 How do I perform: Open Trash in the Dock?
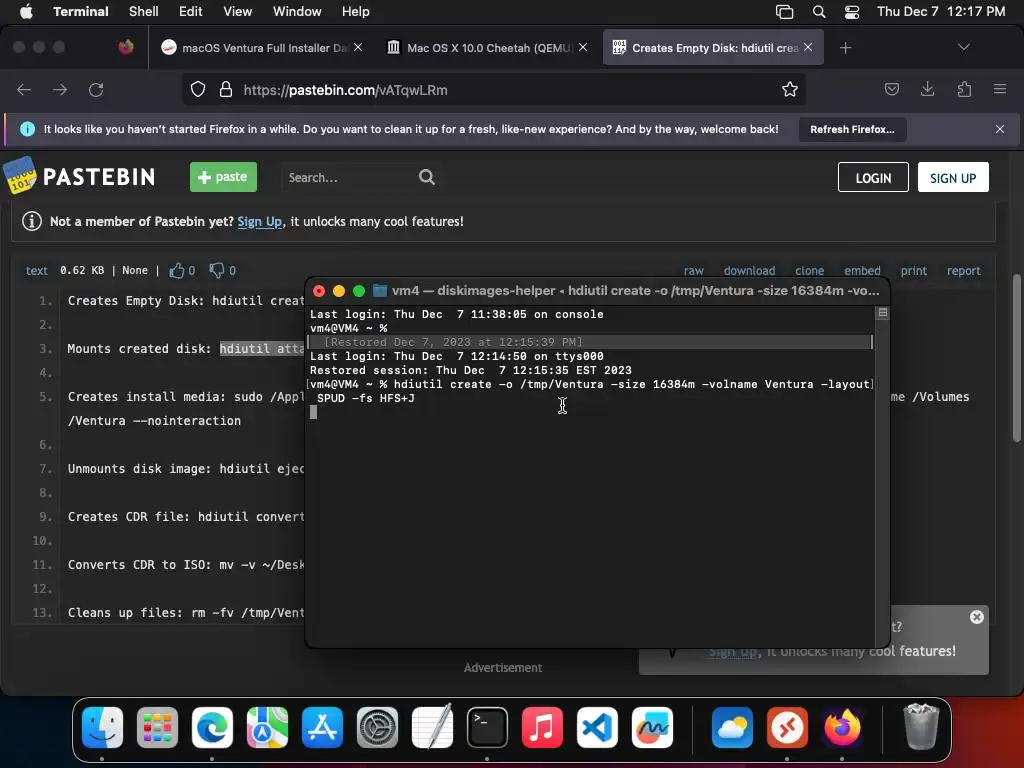(921, 726)
